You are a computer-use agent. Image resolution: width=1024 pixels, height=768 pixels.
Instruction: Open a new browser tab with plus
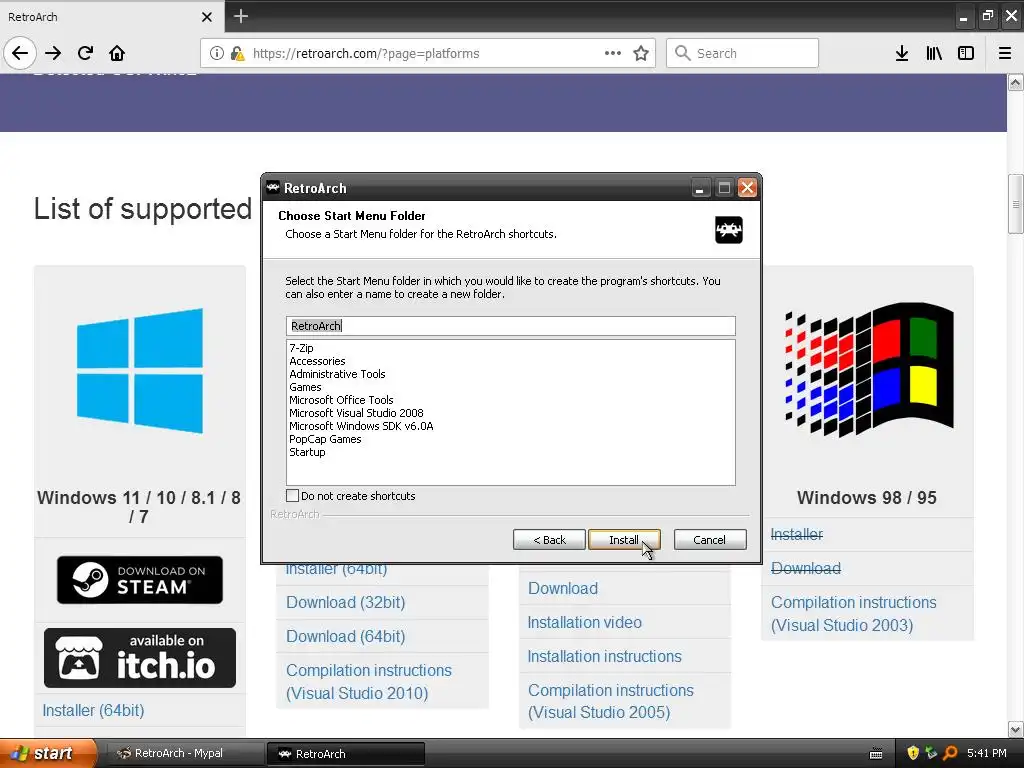pyautogui.click(x=241, y=16)
